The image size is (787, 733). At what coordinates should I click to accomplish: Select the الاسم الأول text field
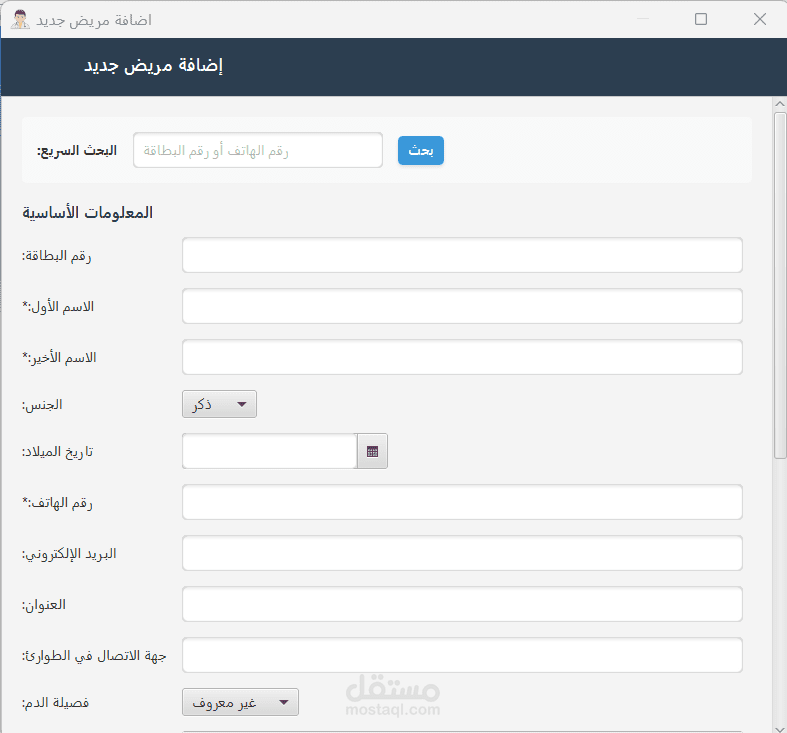tap(462, 306)
